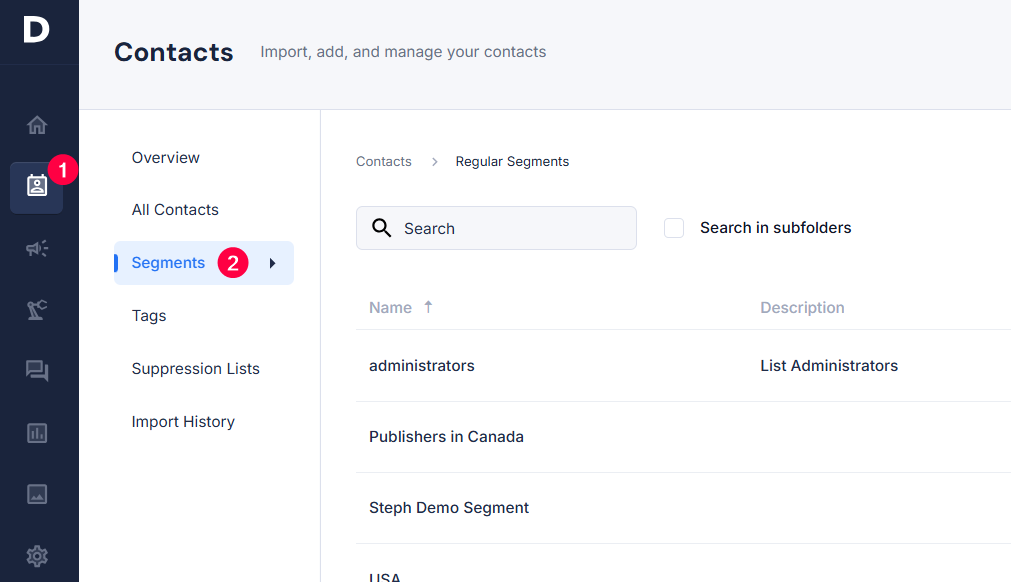Enable Search in subfolders checkbox
1011x582 pixels.
pyautogui.click(x=674, y=228)
